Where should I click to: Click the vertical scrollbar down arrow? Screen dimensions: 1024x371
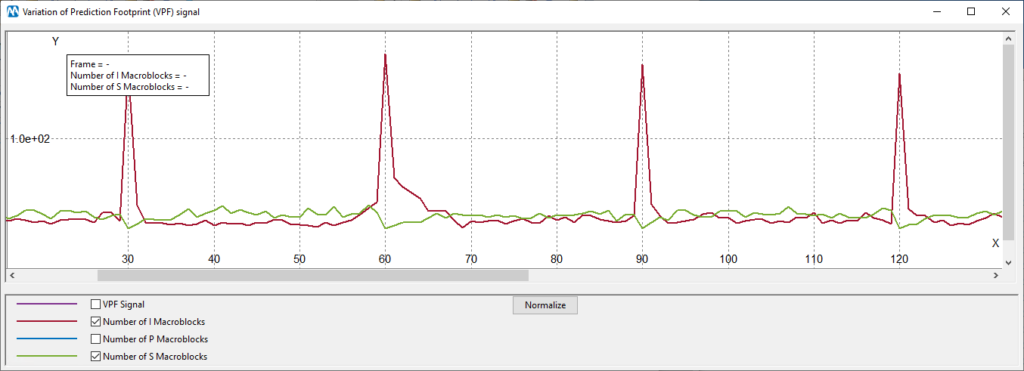tap(1008, 262)
